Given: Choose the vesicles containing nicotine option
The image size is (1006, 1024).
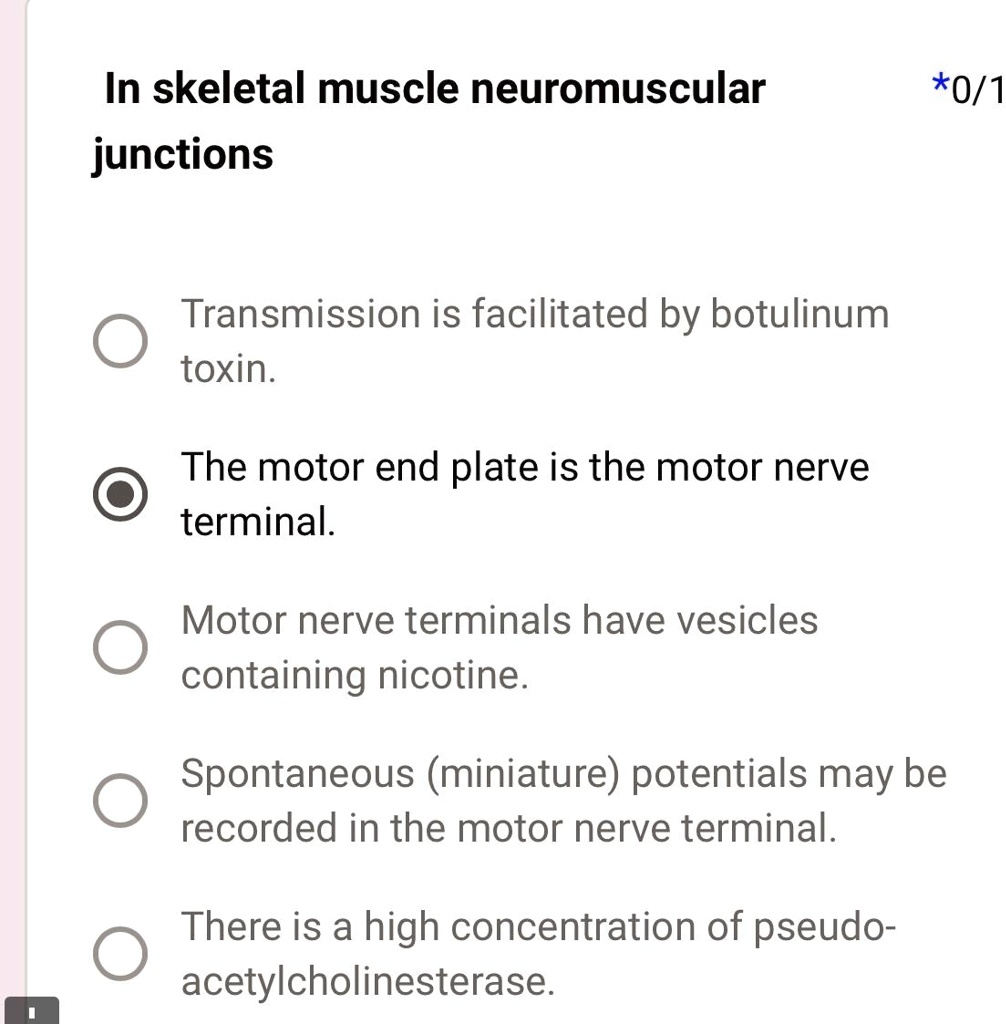Looking at the screenshot, I should 120,647.
